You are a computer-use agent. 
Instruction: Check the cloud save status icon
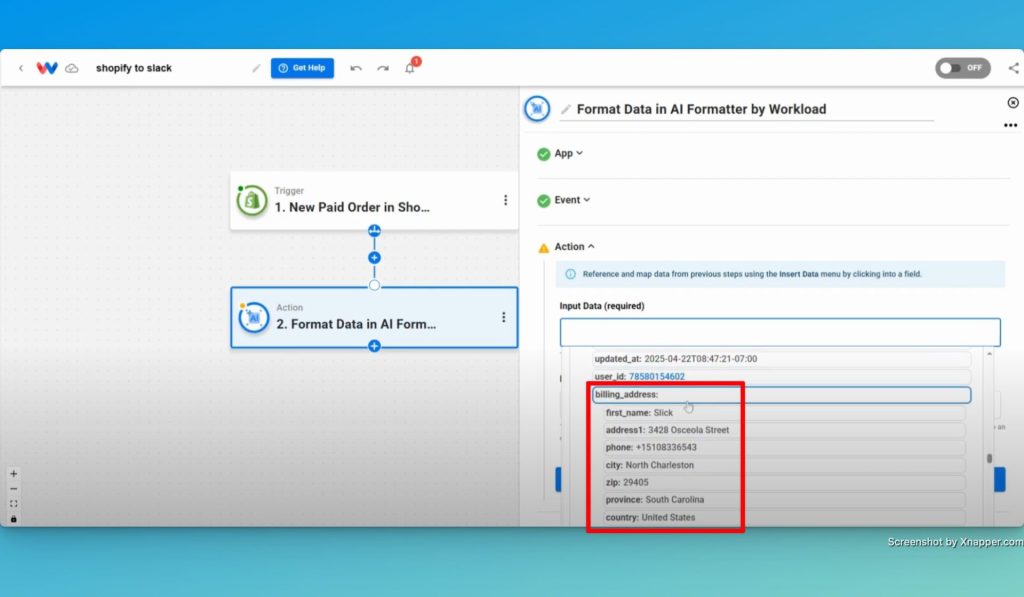coord(72,68)
